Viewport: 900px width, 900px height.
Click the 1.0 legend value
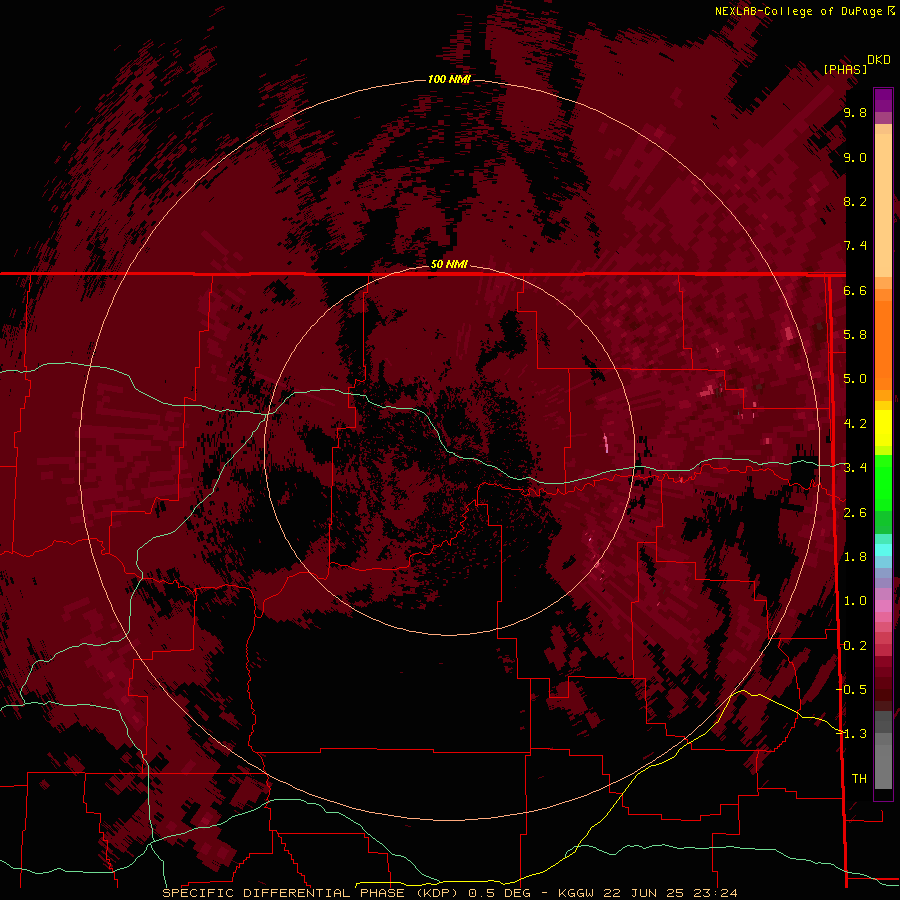coord(855,601)
